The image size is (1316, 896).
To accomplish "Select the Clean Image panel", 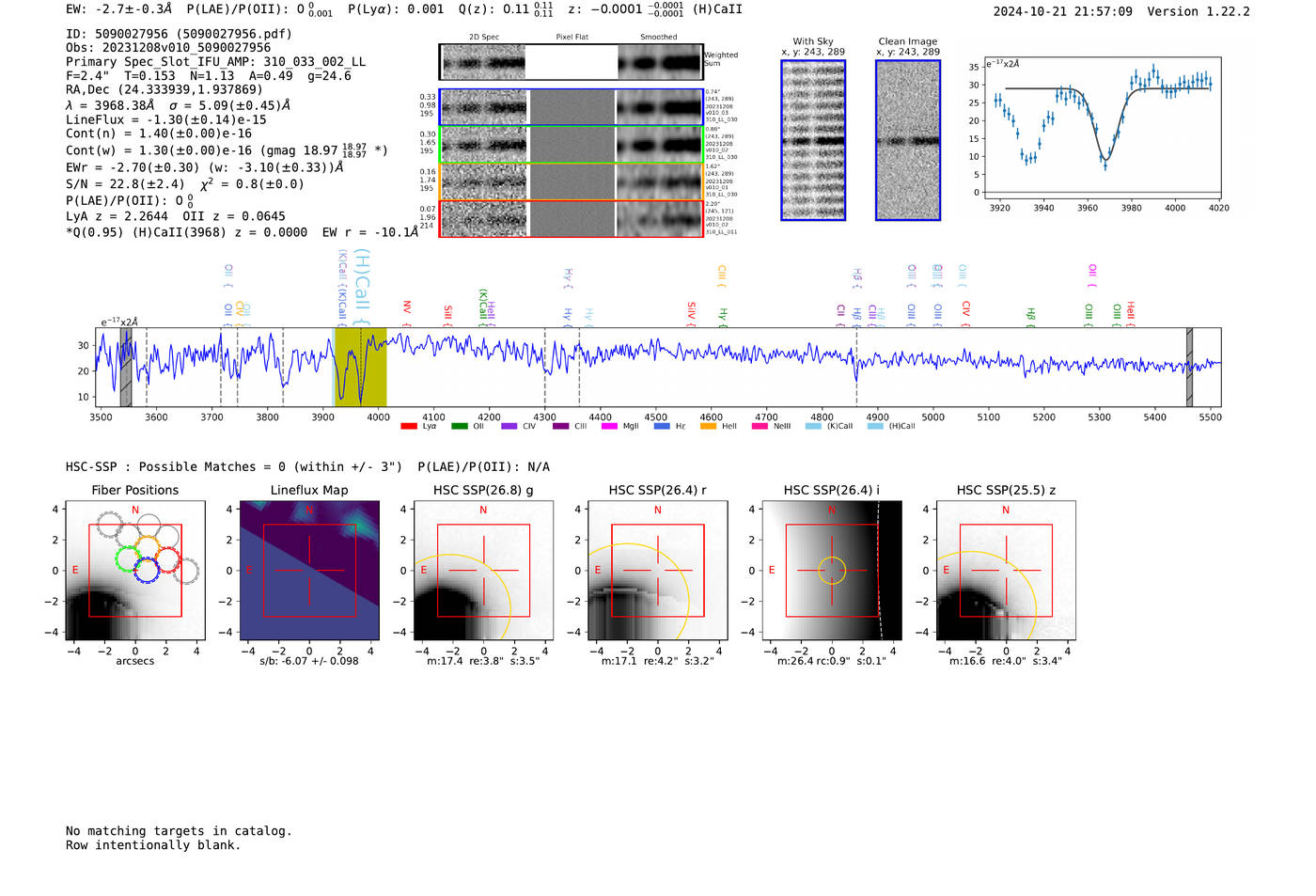I will [908, 140].
